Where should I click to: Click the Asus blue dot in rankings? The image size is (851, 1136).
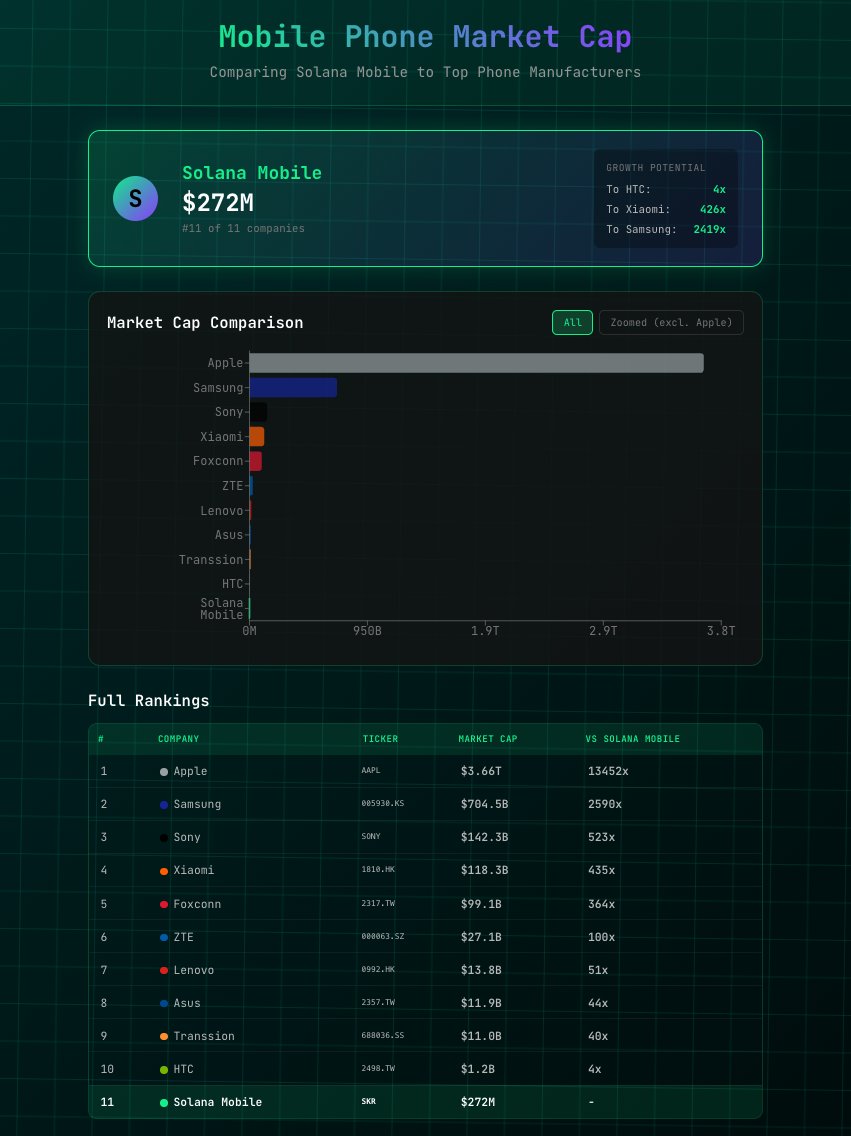tap(164, 1003)
